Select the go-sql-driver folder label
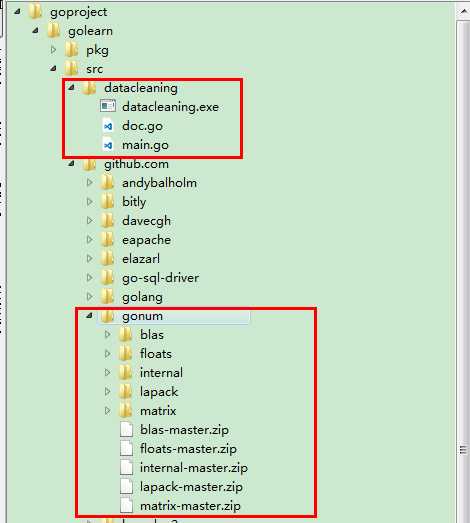The width and height of the screenshot is (470, 523). [x=160, y=278]
